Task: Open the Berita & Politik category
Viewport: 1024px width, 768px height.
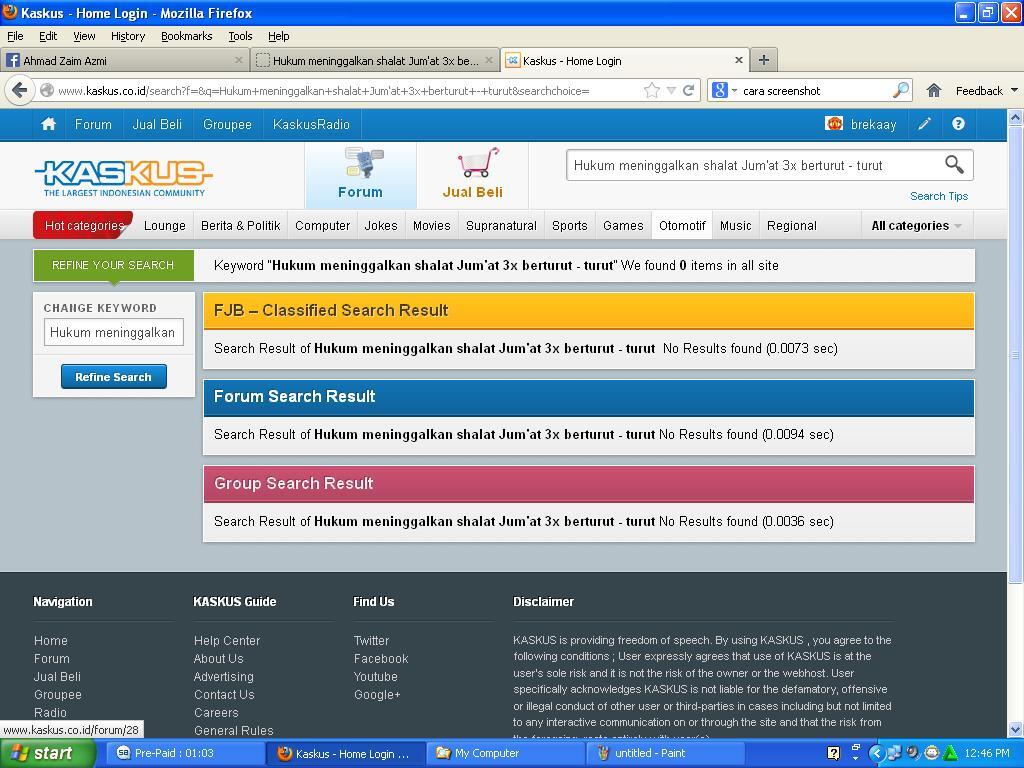Action: 240,226
